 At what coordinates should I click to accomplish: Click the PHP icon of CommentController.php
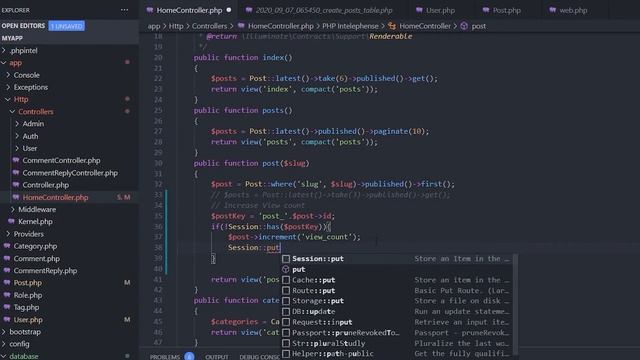coord(16,160)
